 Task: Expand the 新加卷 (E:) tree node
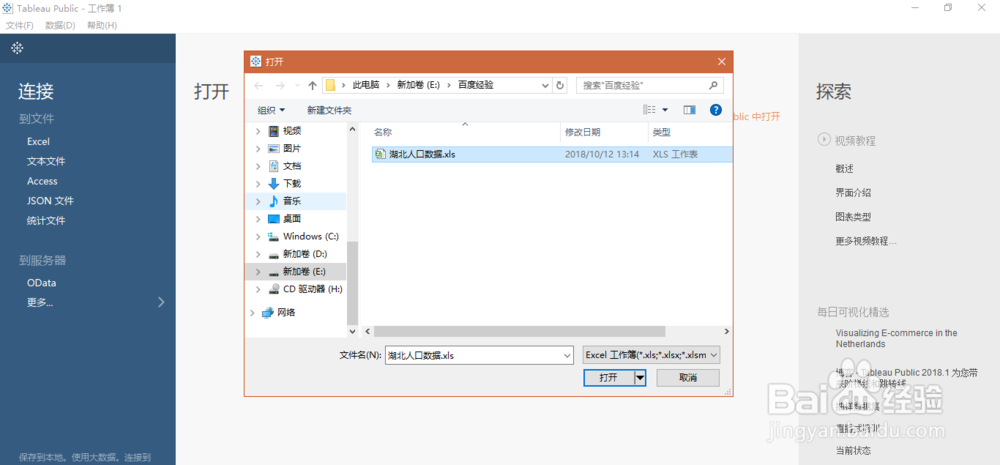258,271
